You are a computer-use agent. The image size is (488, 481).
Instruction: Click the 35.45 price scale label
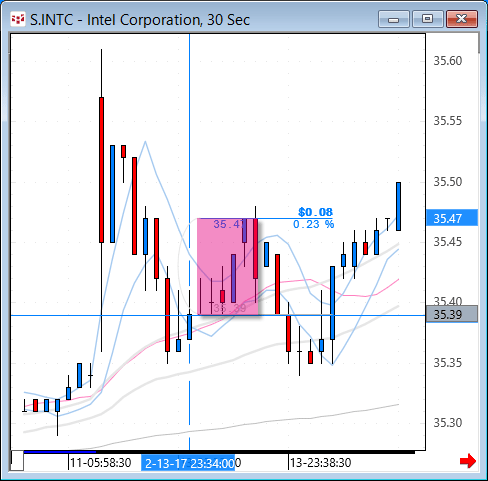pos(448,242)
